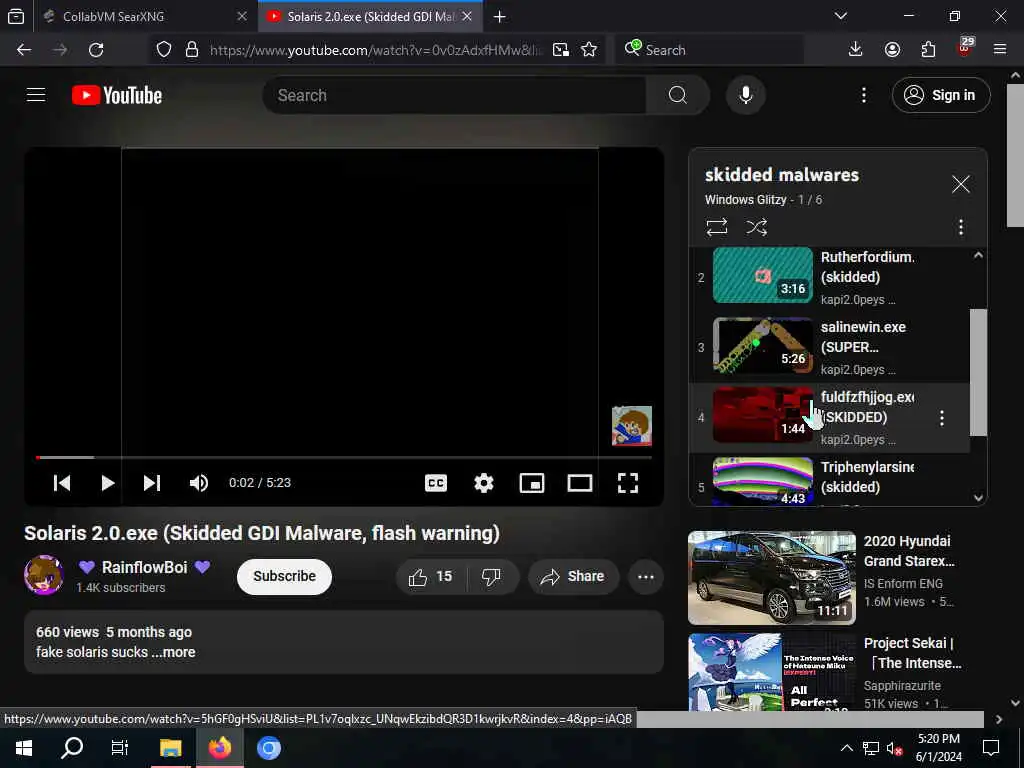Go to YouTube home via logo
Viewport: 1024px width, 768px height.
pyautogui.click(x=117, y=95)
